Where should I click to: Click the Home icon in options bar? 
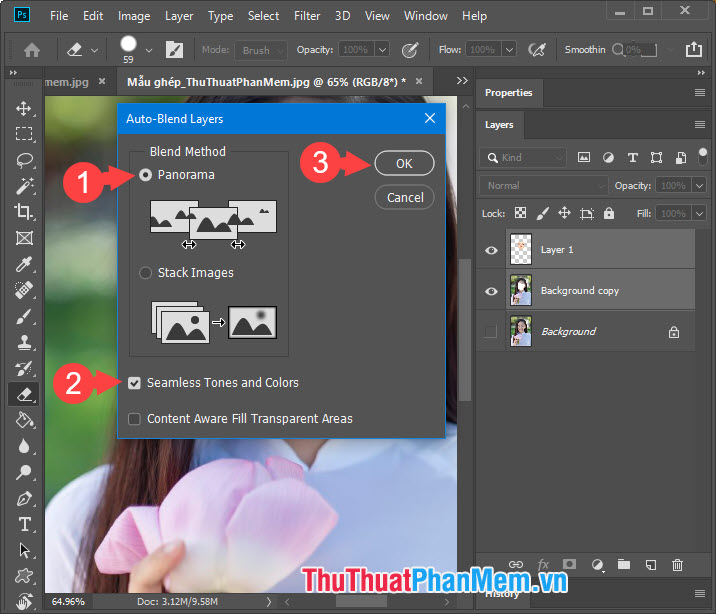click(x=32, y=50)
